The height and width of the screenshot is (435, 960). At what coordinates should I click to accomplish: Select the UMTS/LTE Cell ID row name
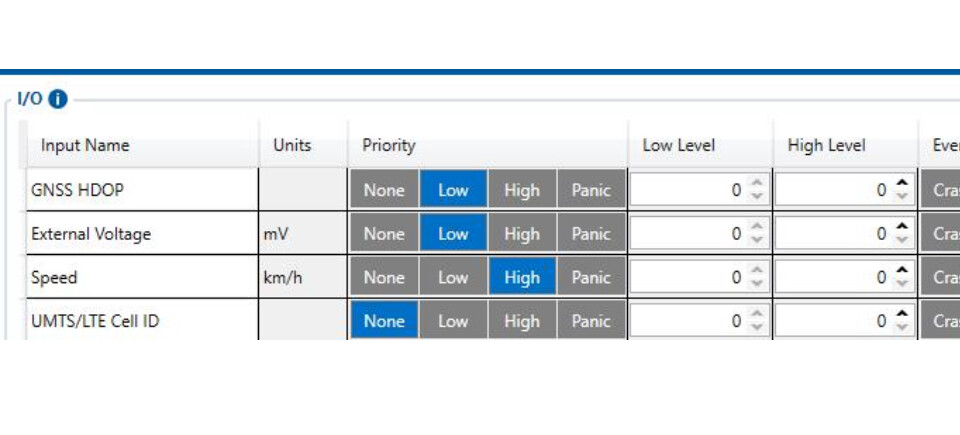coord(95,321)
